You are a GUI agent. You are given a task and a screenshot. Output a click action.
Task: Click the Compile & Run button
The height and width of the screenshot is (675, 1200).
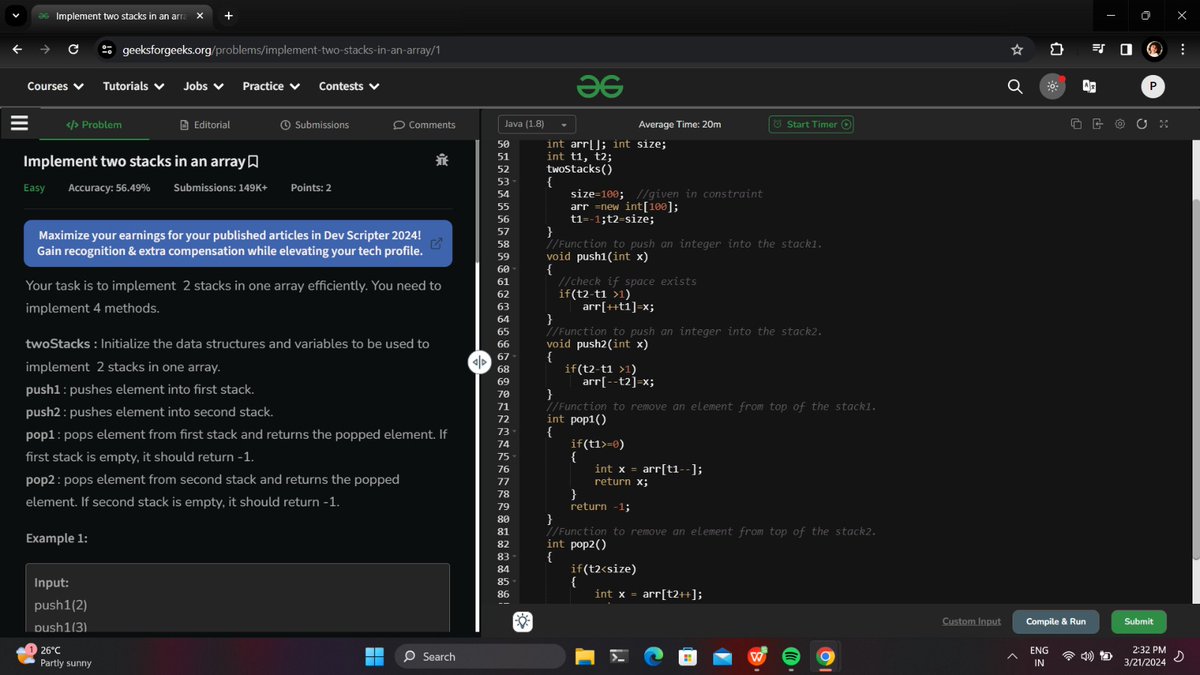coord(1056,621)
